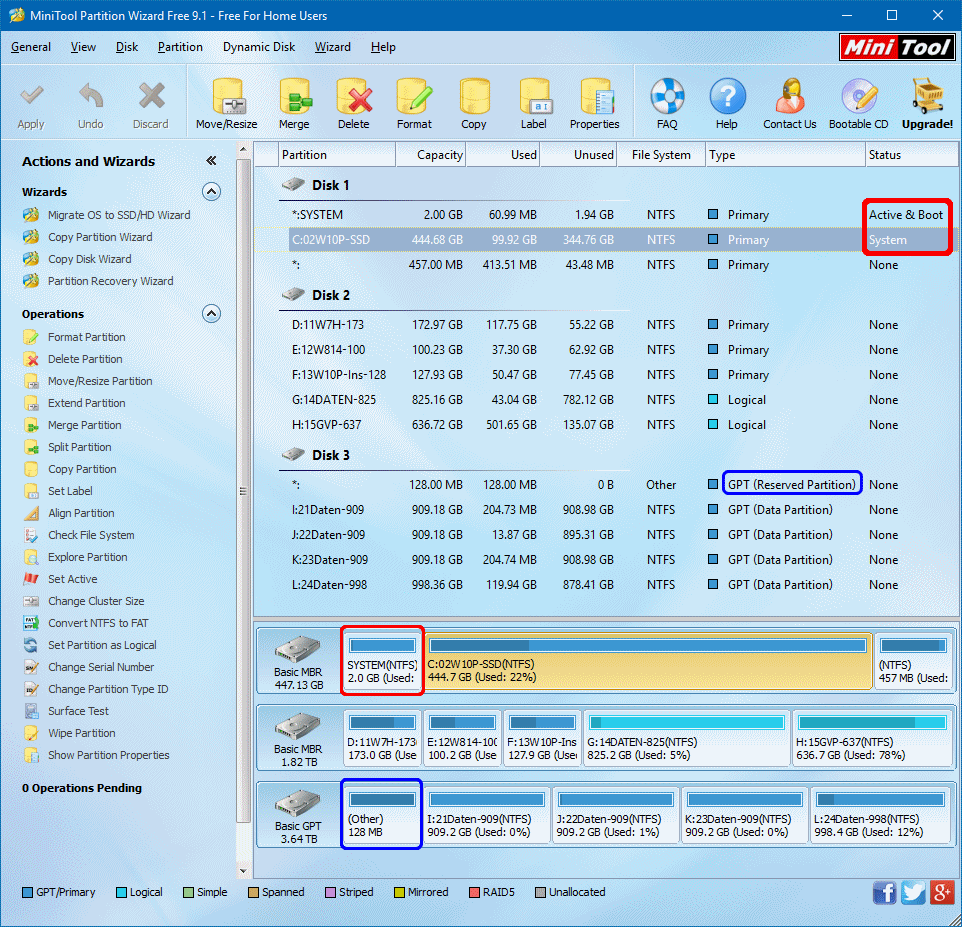Open the Bootable CD tool
962x927 pixels.
(858, 98)
